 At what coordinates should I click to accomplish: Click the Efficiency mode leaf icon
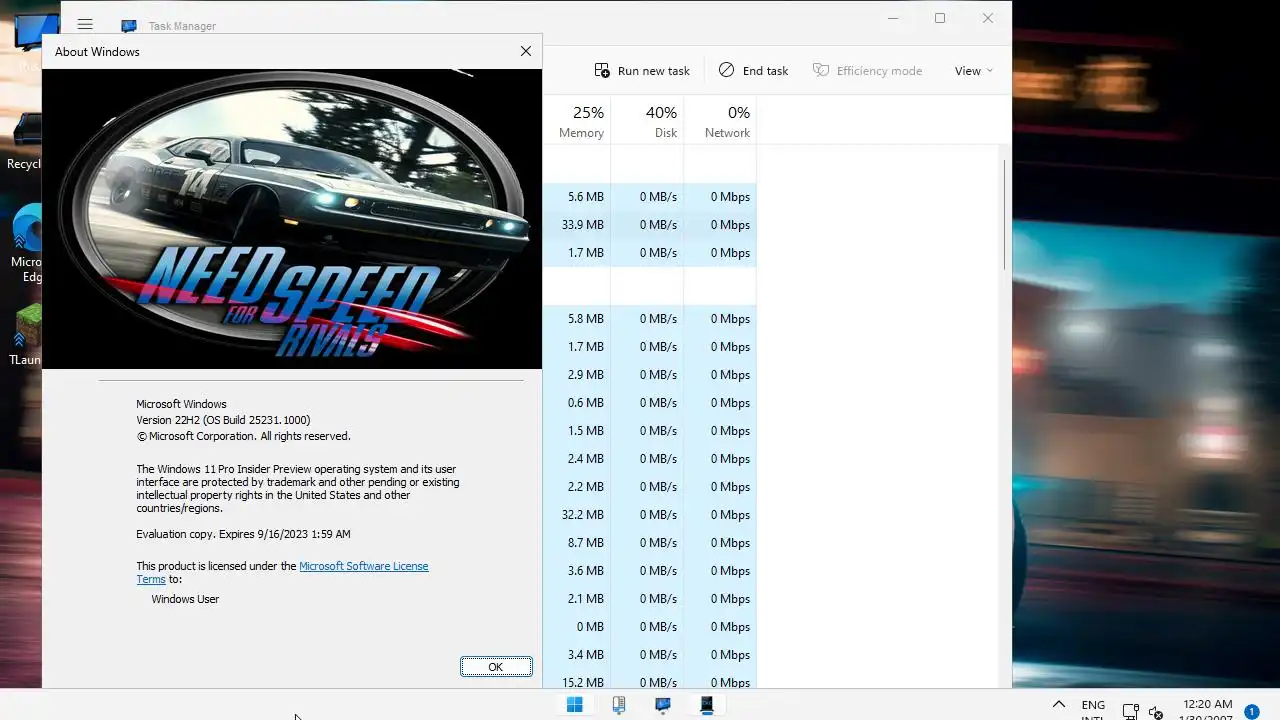tap(821, 70)
